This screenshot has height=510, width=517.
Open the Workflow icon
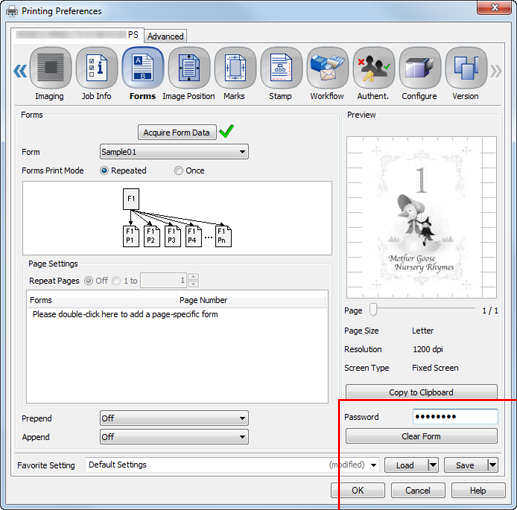point(328,68)
